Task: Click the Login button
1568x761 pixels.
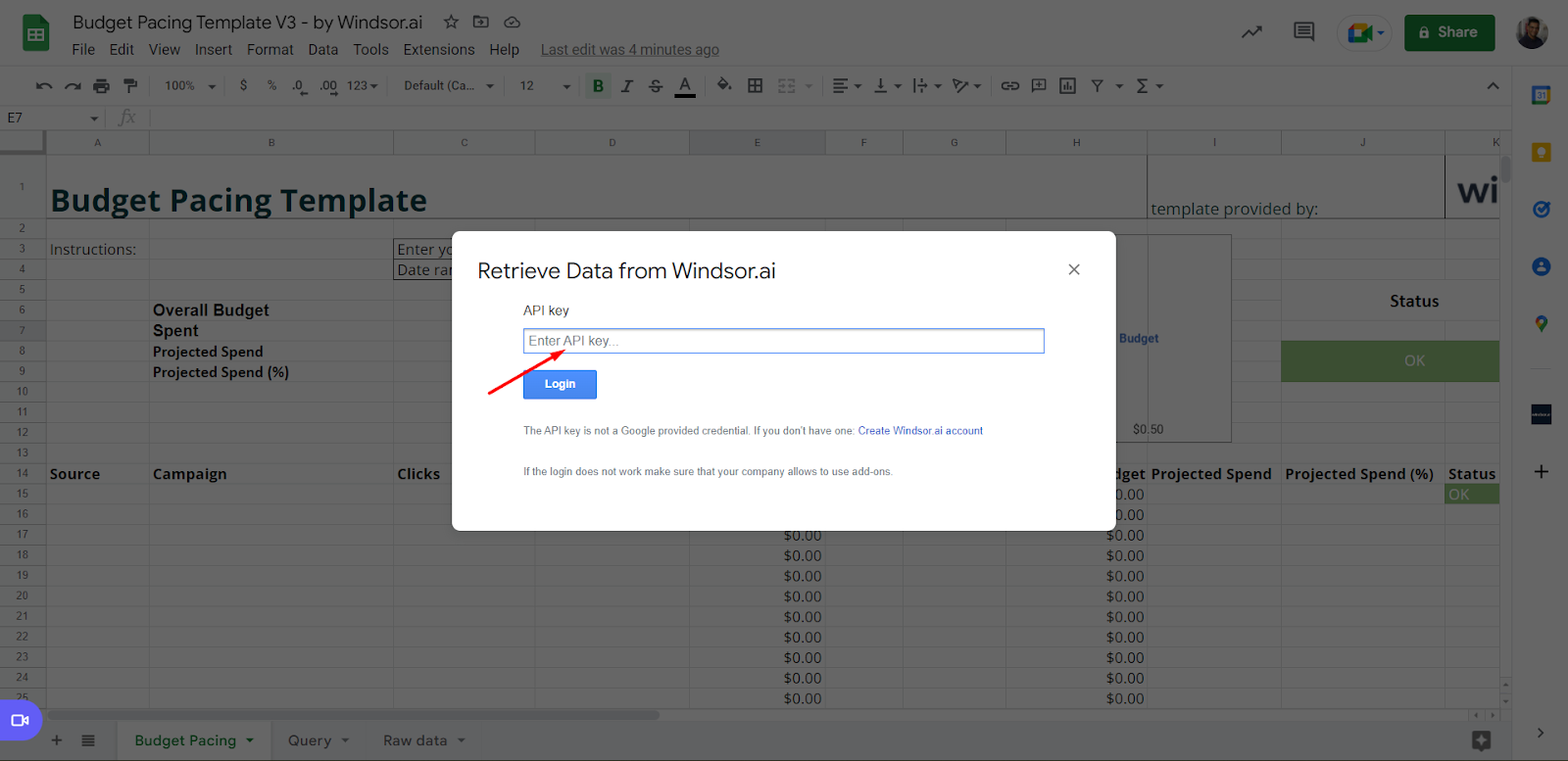Action: pos(560,384)
